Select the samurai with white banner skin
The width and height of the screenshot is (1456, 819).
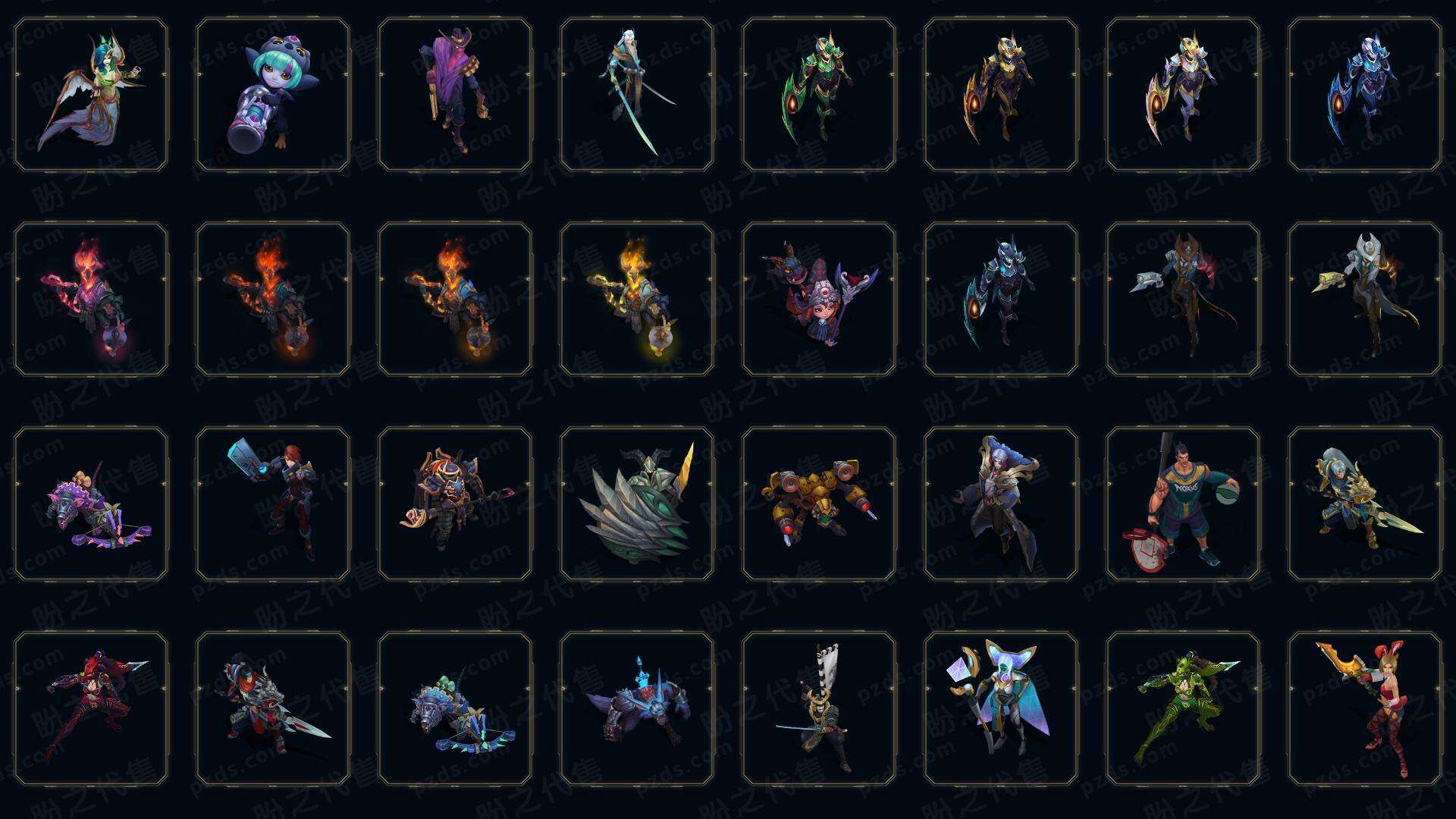[x=819, y=709]
